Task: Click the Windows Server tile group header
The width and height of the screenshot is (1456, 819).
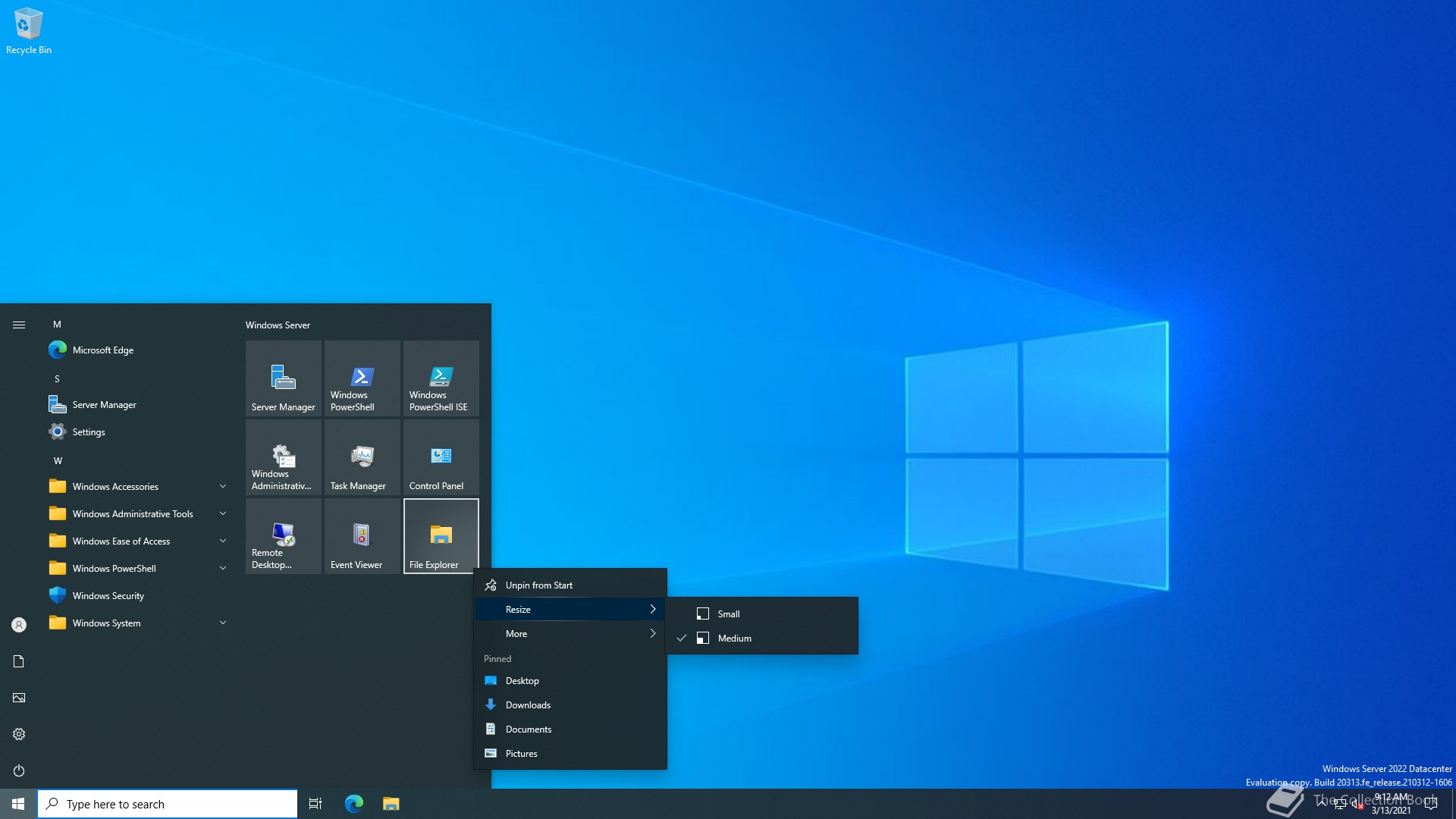Action: 278,325
